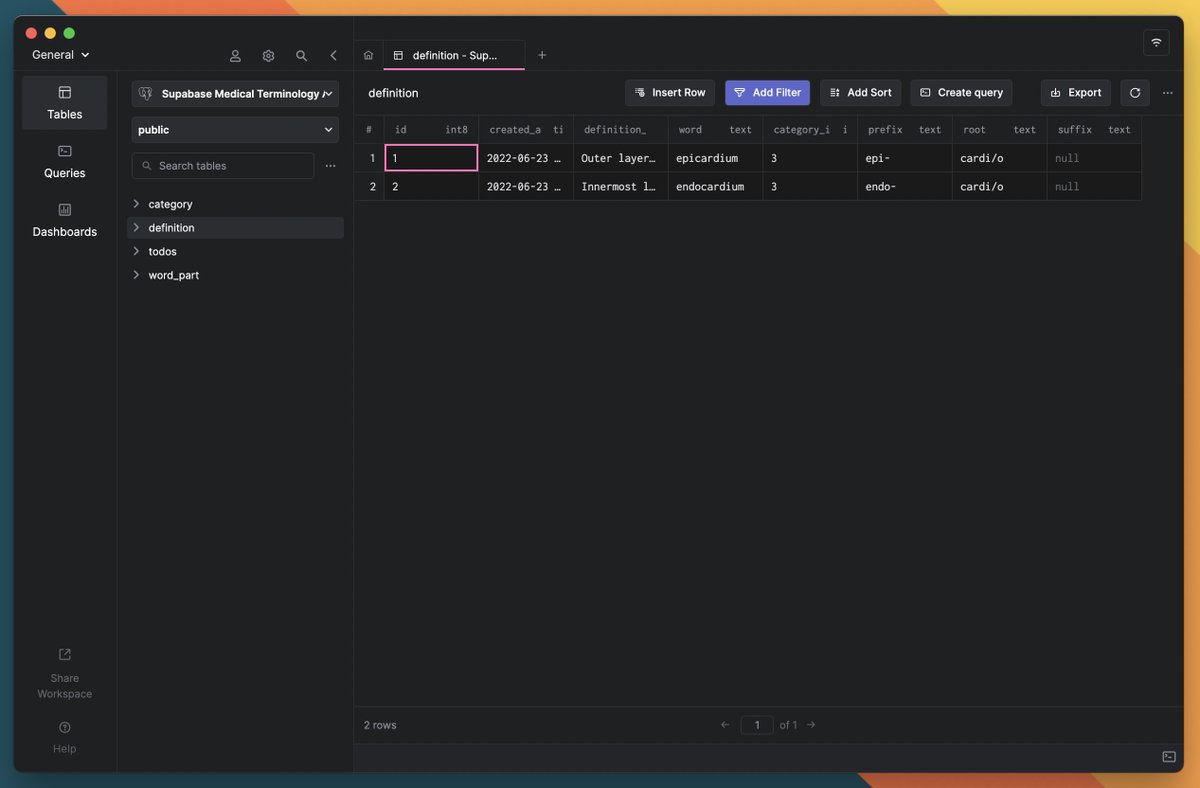This screenshot has width=1200, height=788.
Task: Select the definition_ column header
Action: pos(621,130)
